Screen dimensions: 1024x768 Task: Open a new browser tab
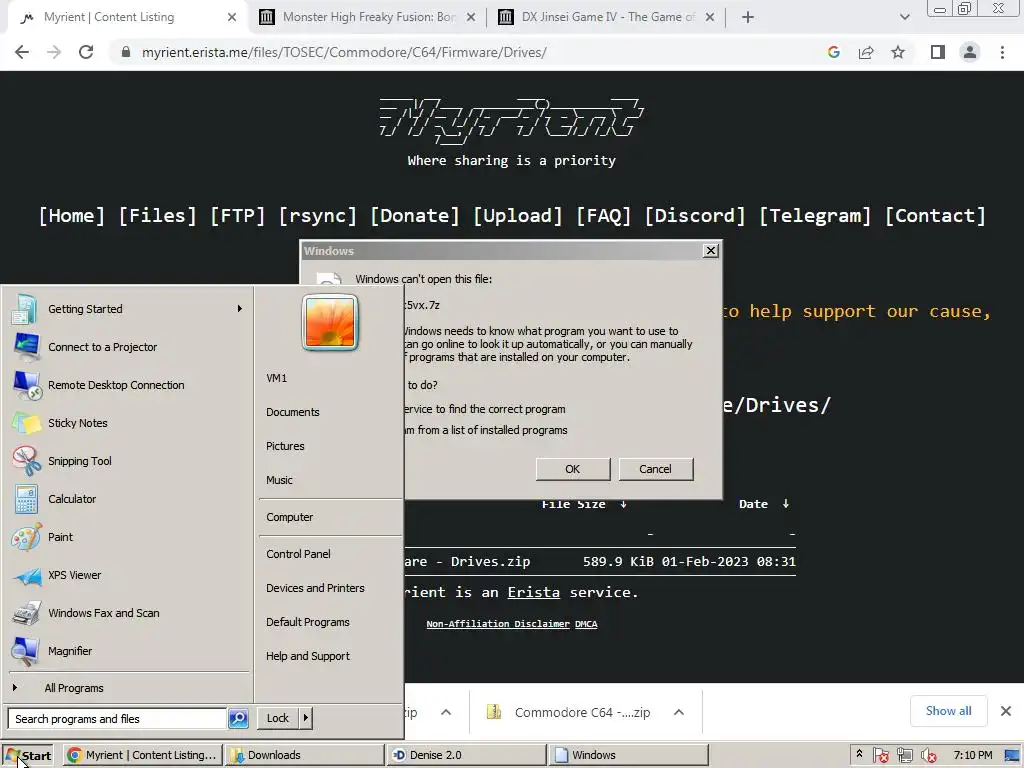[748, 17]
